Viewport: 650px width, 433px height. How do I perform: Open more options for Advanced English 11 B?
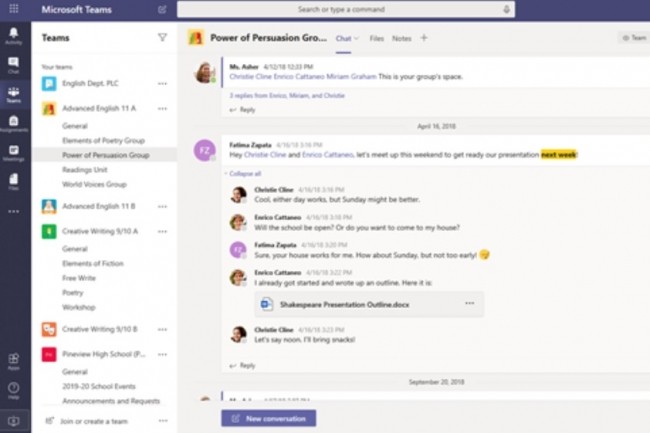point(162,206)
